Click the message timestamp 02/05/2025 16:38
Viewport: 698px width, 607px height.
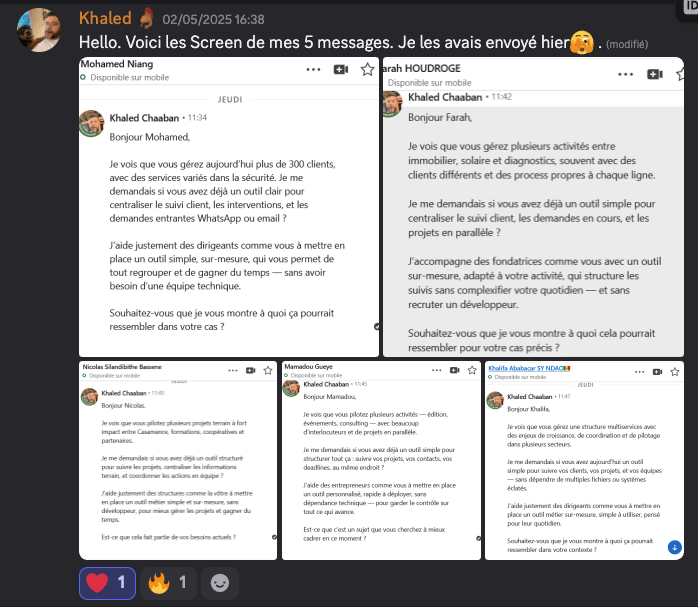click(x=213, y=20)
